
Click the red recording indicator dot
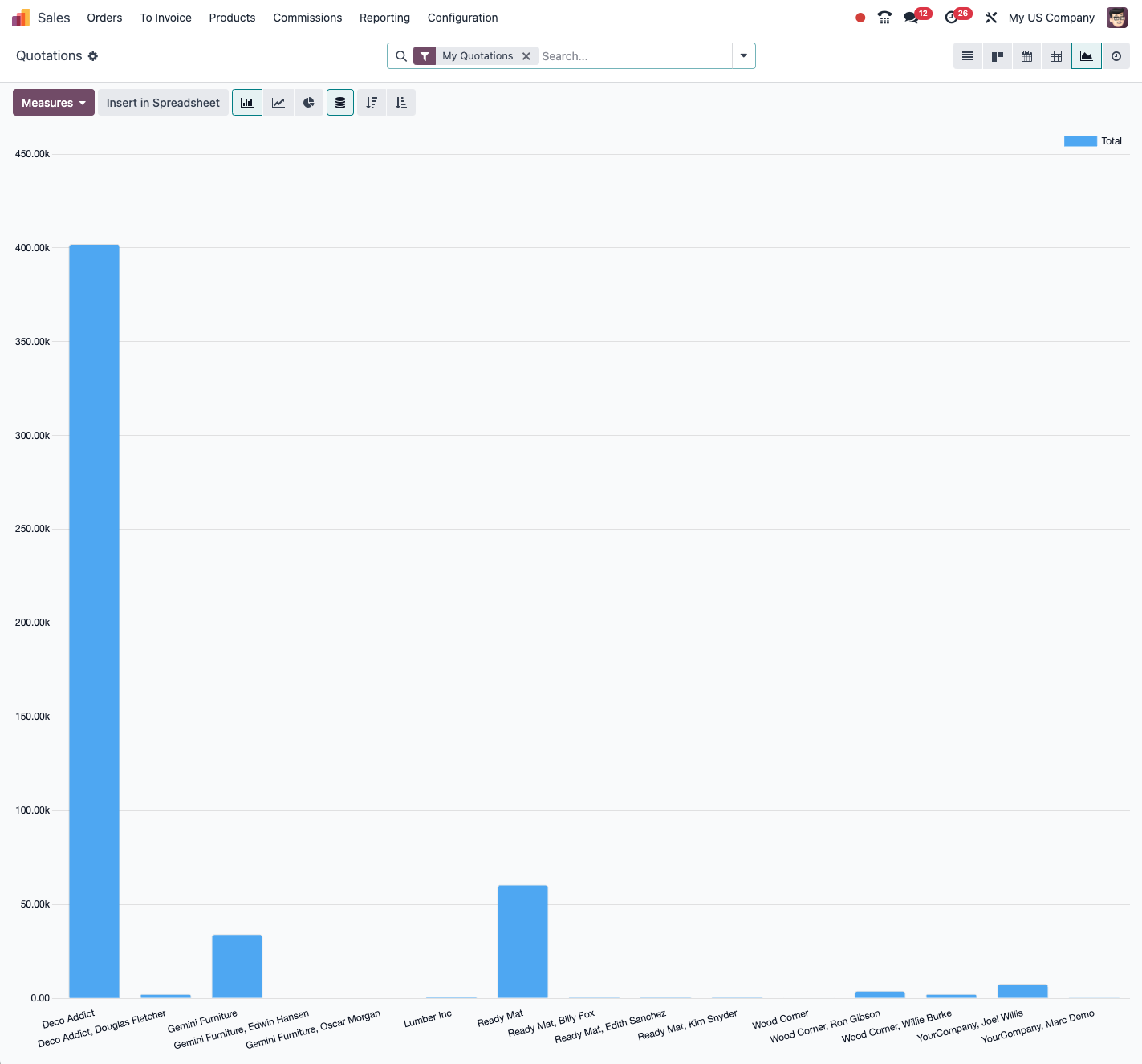point(860,18)
